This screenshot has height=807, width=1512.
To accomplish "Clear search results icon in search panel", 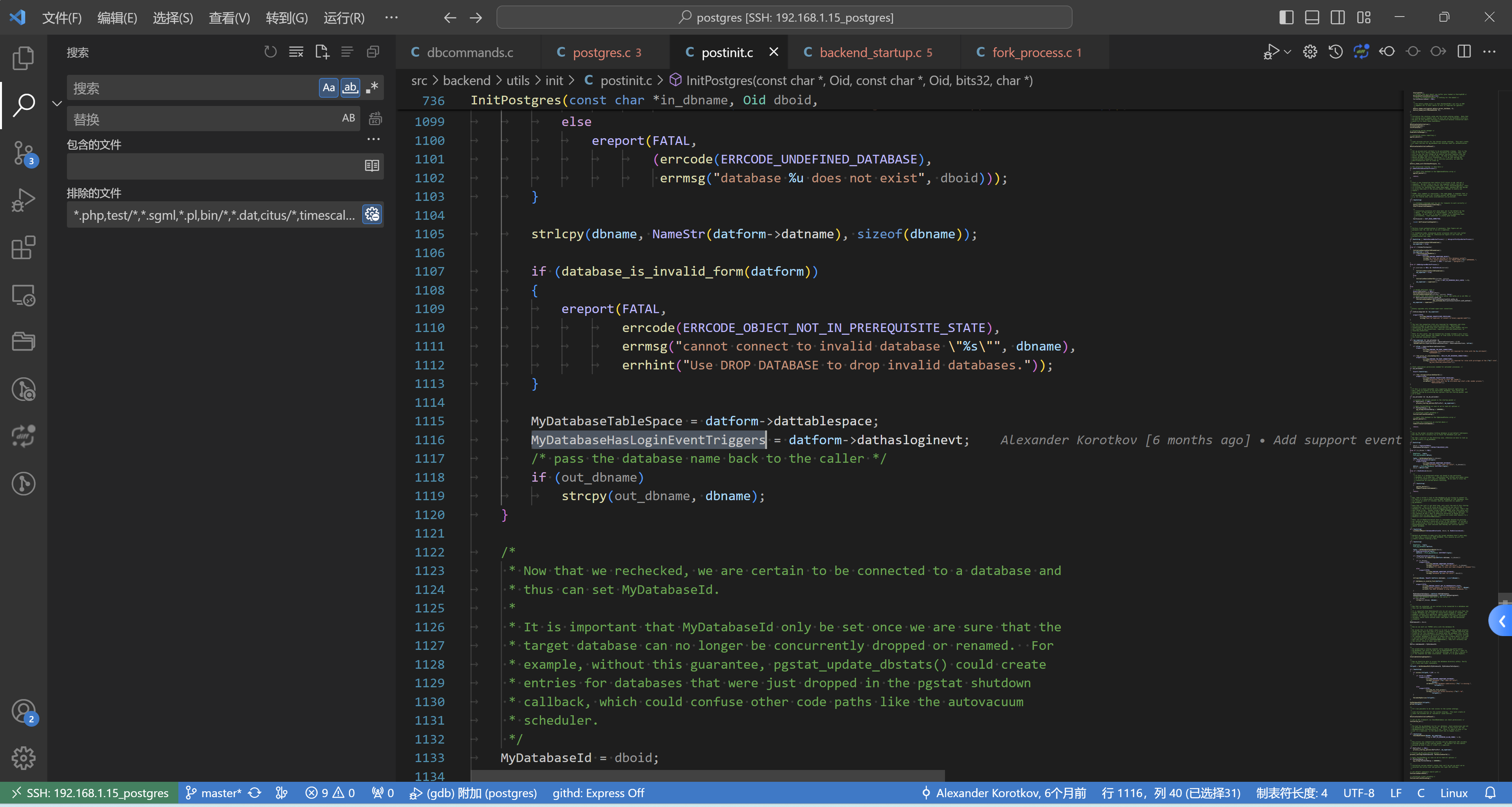I will coord(296,52).
